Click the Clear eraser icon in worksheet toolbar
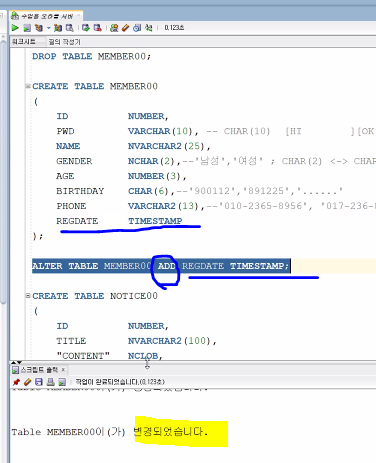 click(x=125, y=28)
